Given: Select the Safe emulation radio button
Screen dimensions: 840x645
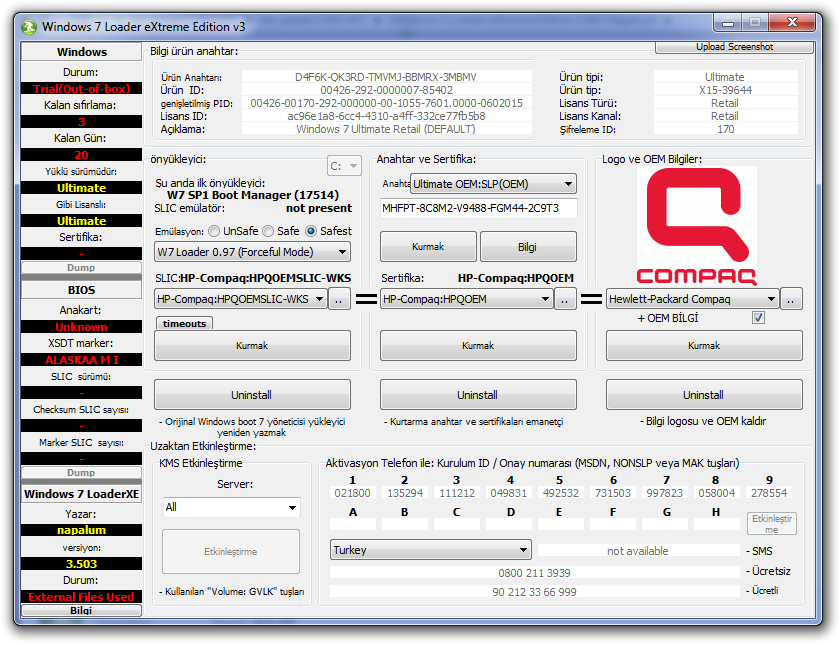Looking at the screenshot, I should pos(268,231).
